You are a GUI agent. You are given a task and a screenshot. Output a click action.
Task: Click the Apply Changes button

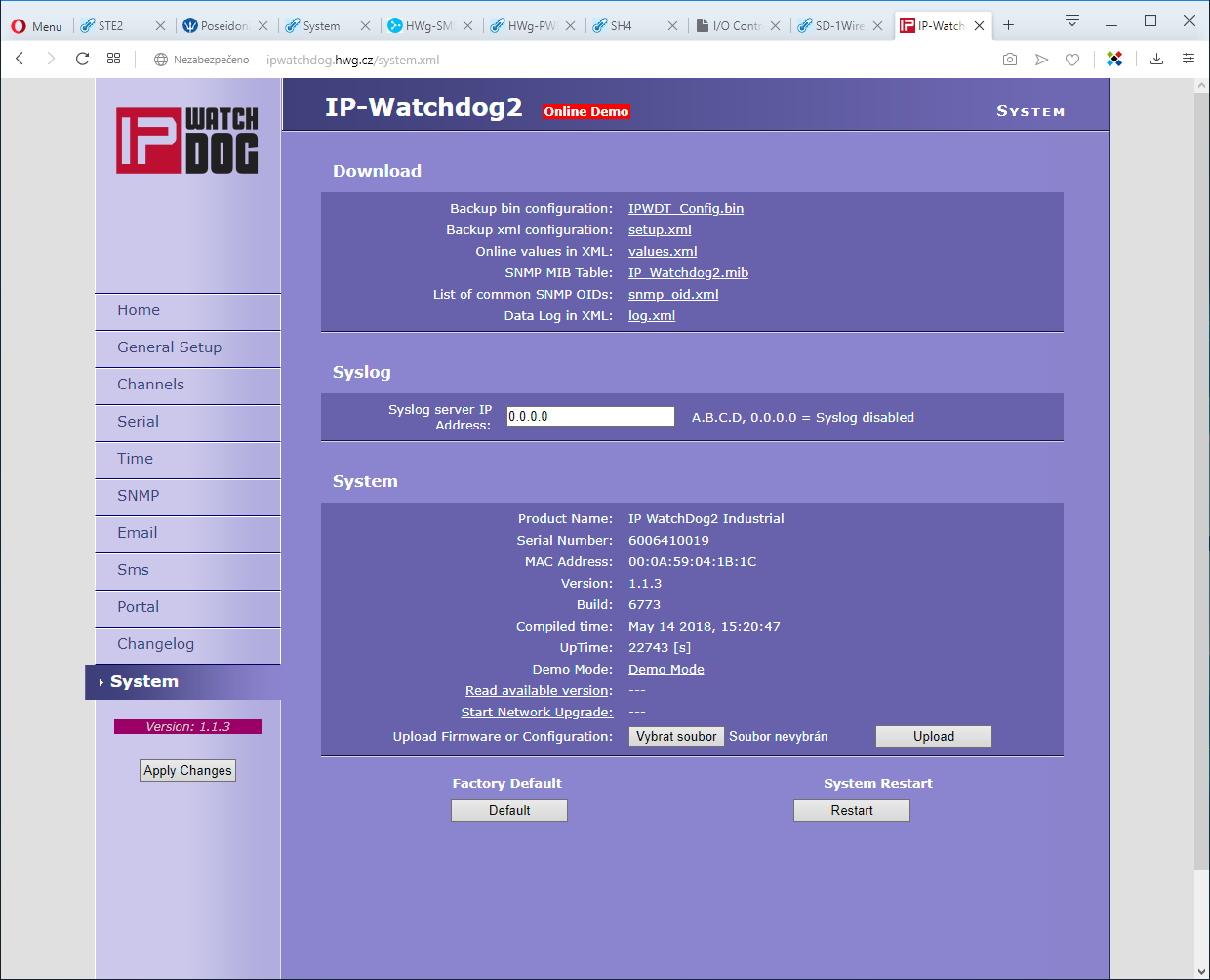pos(188,771)
